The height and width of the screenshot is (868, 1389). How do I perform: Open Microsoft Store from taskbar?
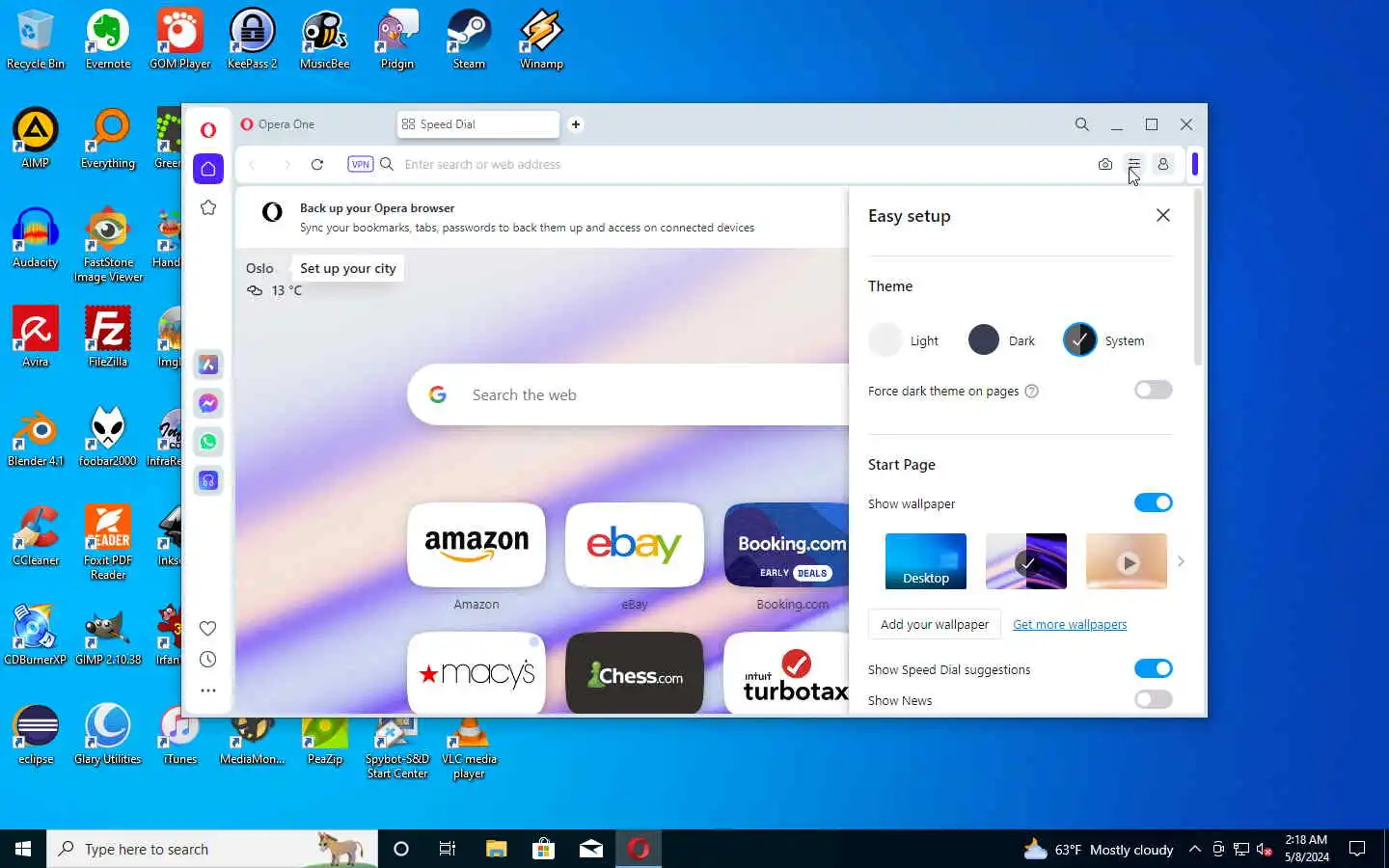point(543,849)
